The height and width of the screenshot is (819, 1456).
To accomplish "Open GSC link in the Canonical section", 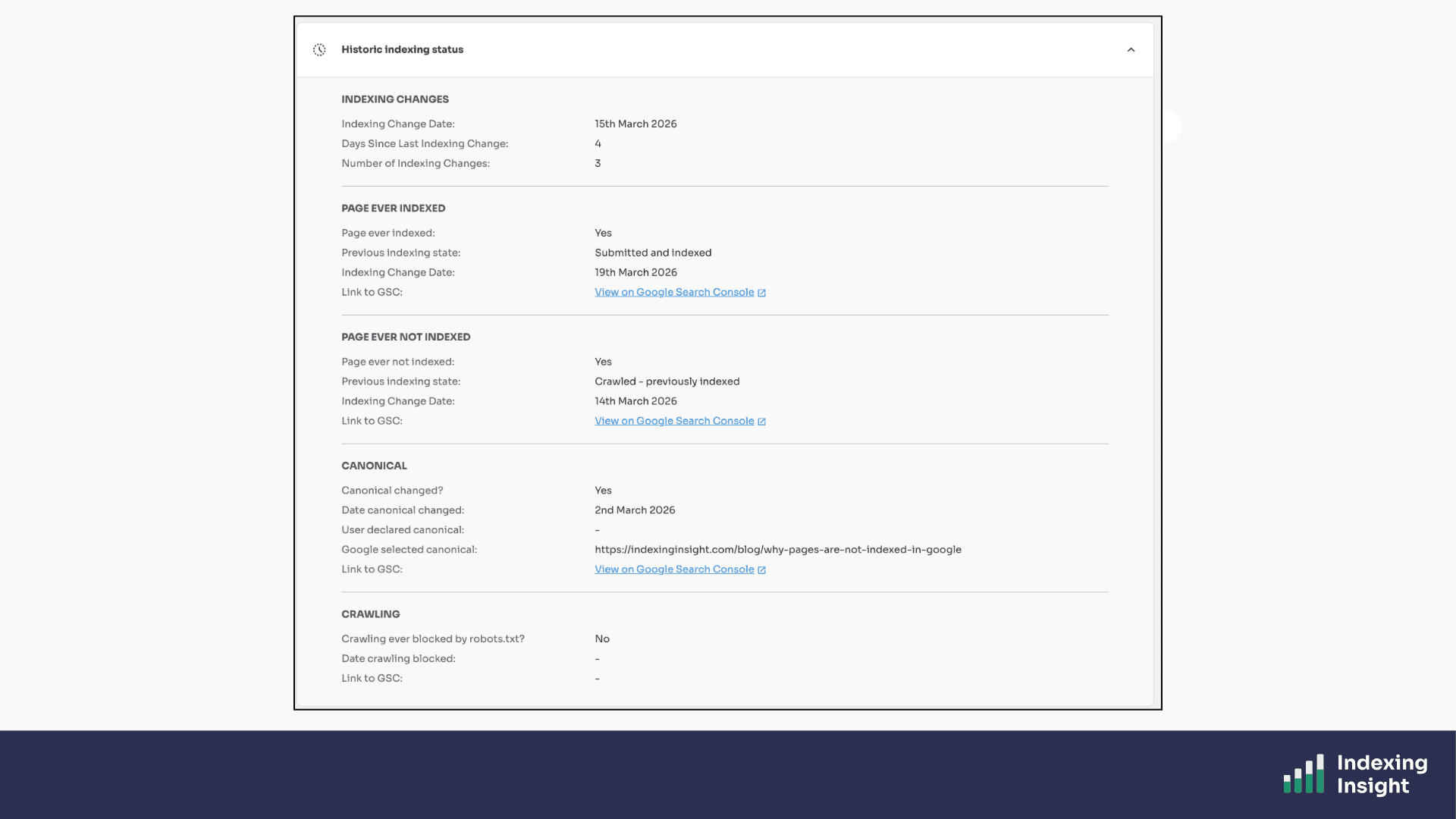I will click(673, 570).
